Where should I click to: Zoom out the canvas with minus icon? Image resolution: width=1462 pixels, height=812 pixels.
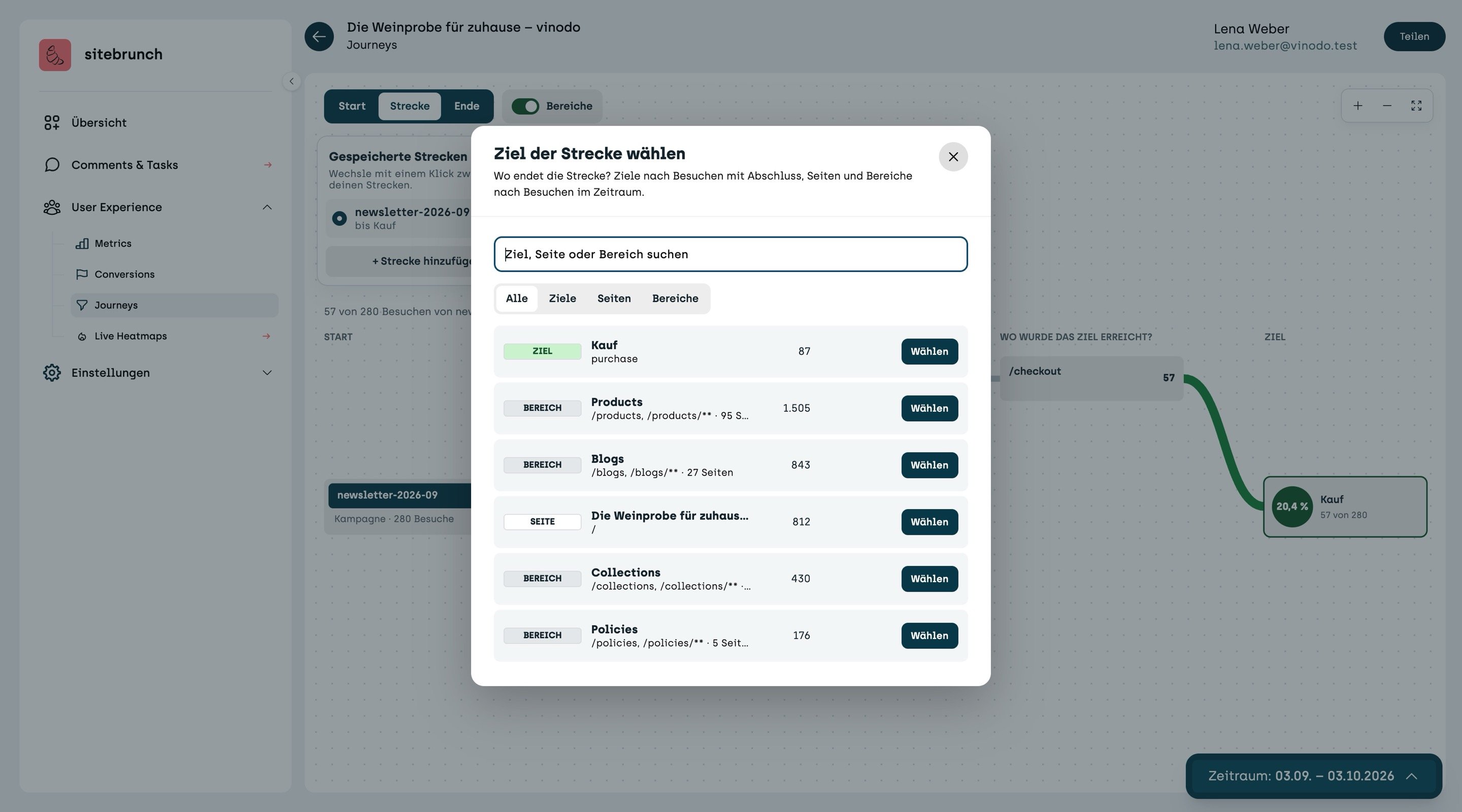1387,106
